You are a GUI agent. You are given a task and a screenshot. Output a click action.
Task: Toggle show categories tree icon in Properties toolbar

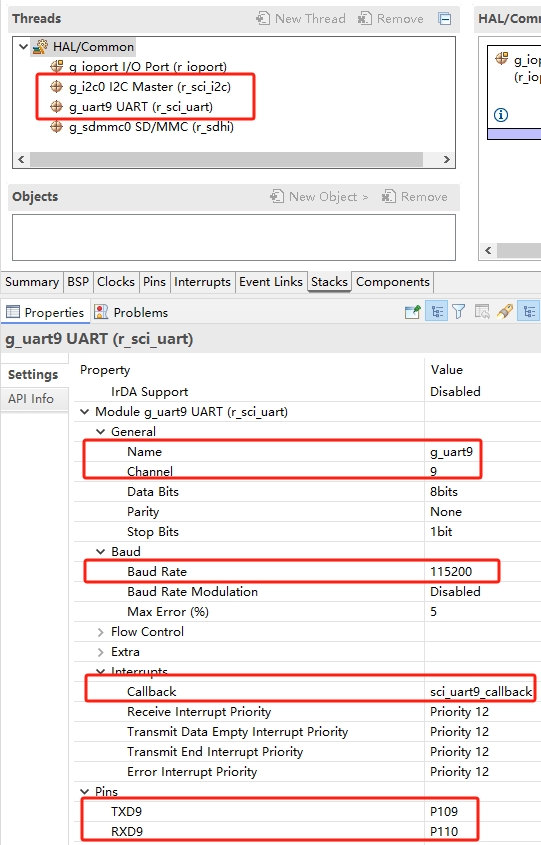[x=436, y=311]
